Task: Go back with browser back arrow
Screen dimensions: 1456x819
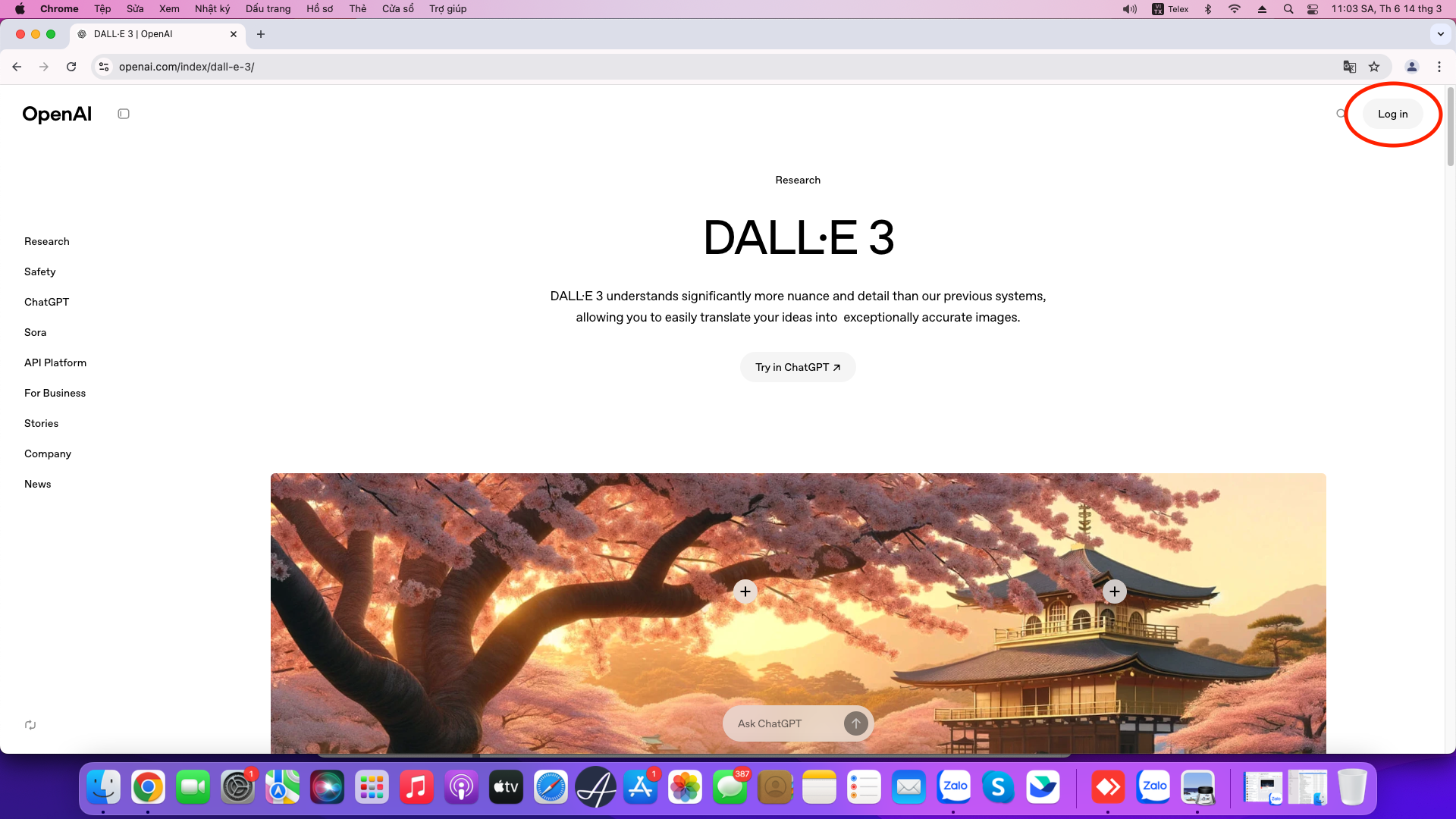Action: [17, 67]
